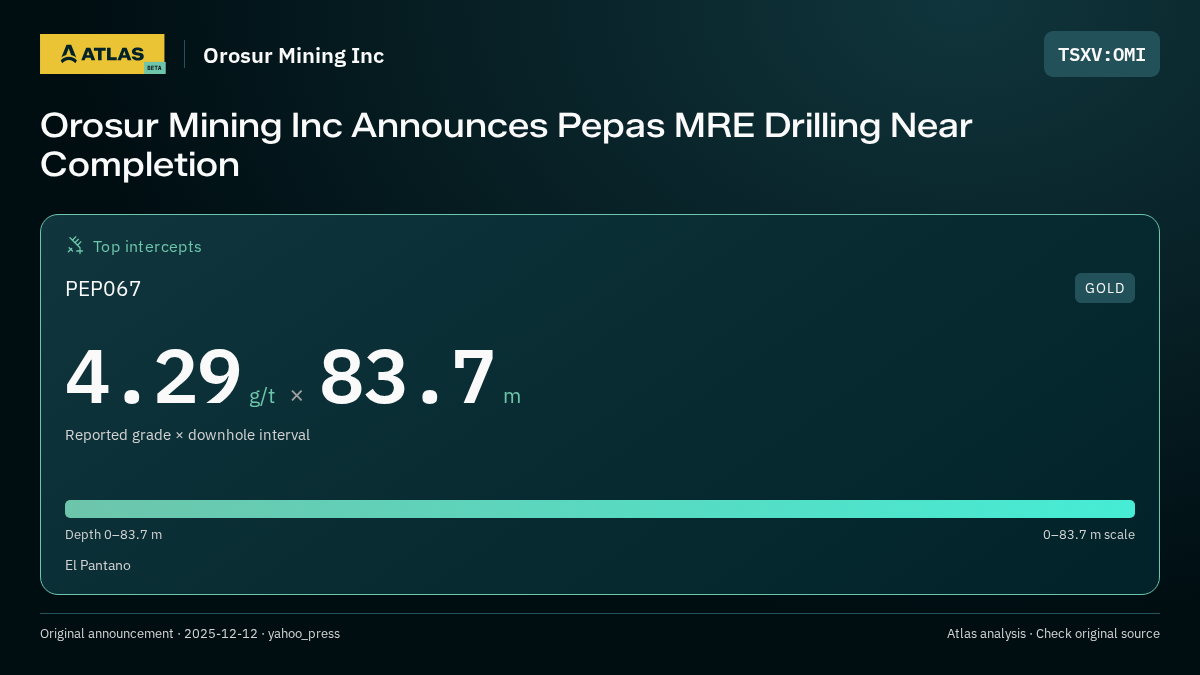The height and width of the screenshot is (675, 1200).
Task: Click the depth interval progress bar
Action: (600, 509)
